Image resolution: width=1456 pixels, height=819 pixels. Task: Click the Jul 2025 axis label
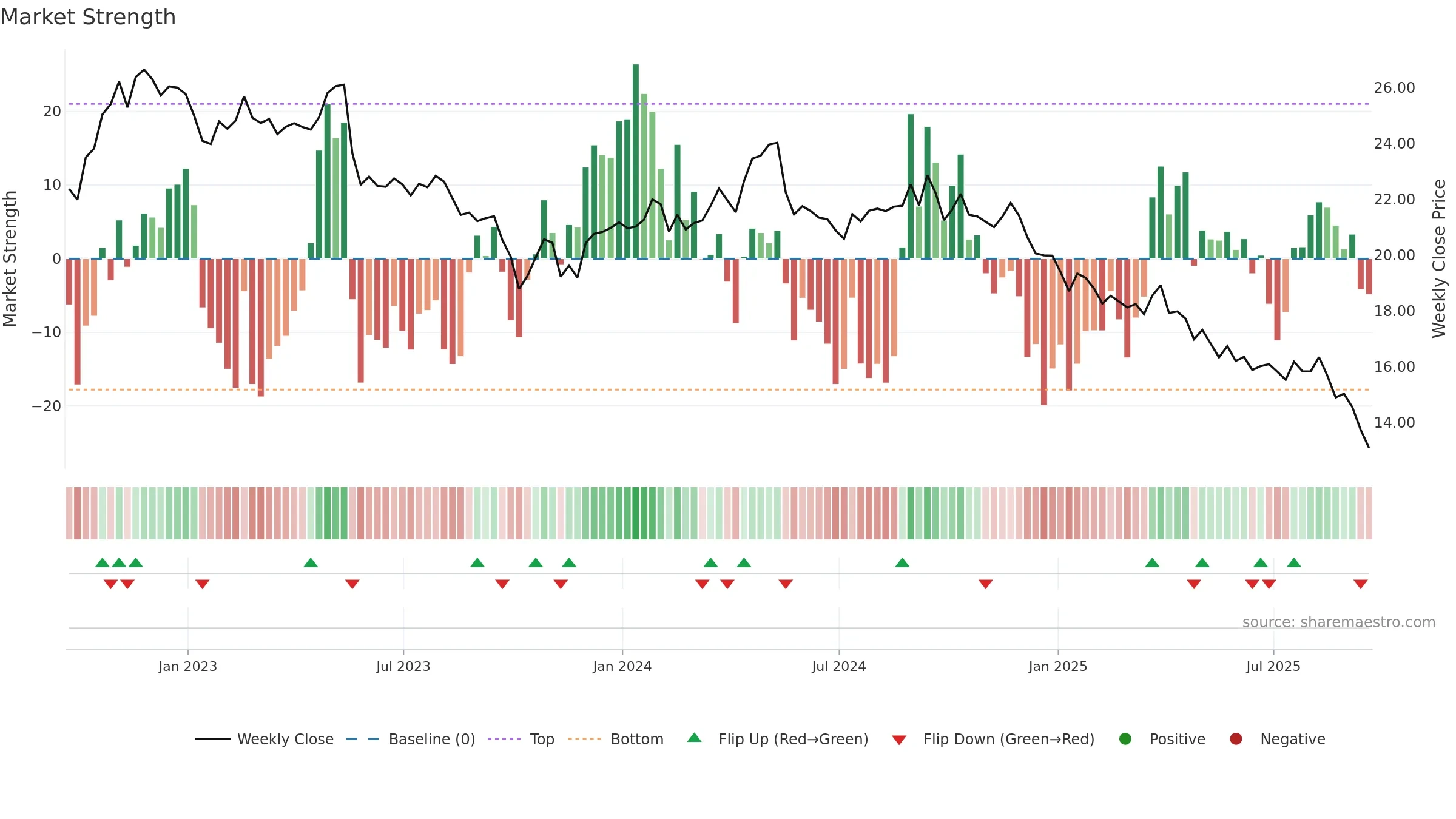1273,666
